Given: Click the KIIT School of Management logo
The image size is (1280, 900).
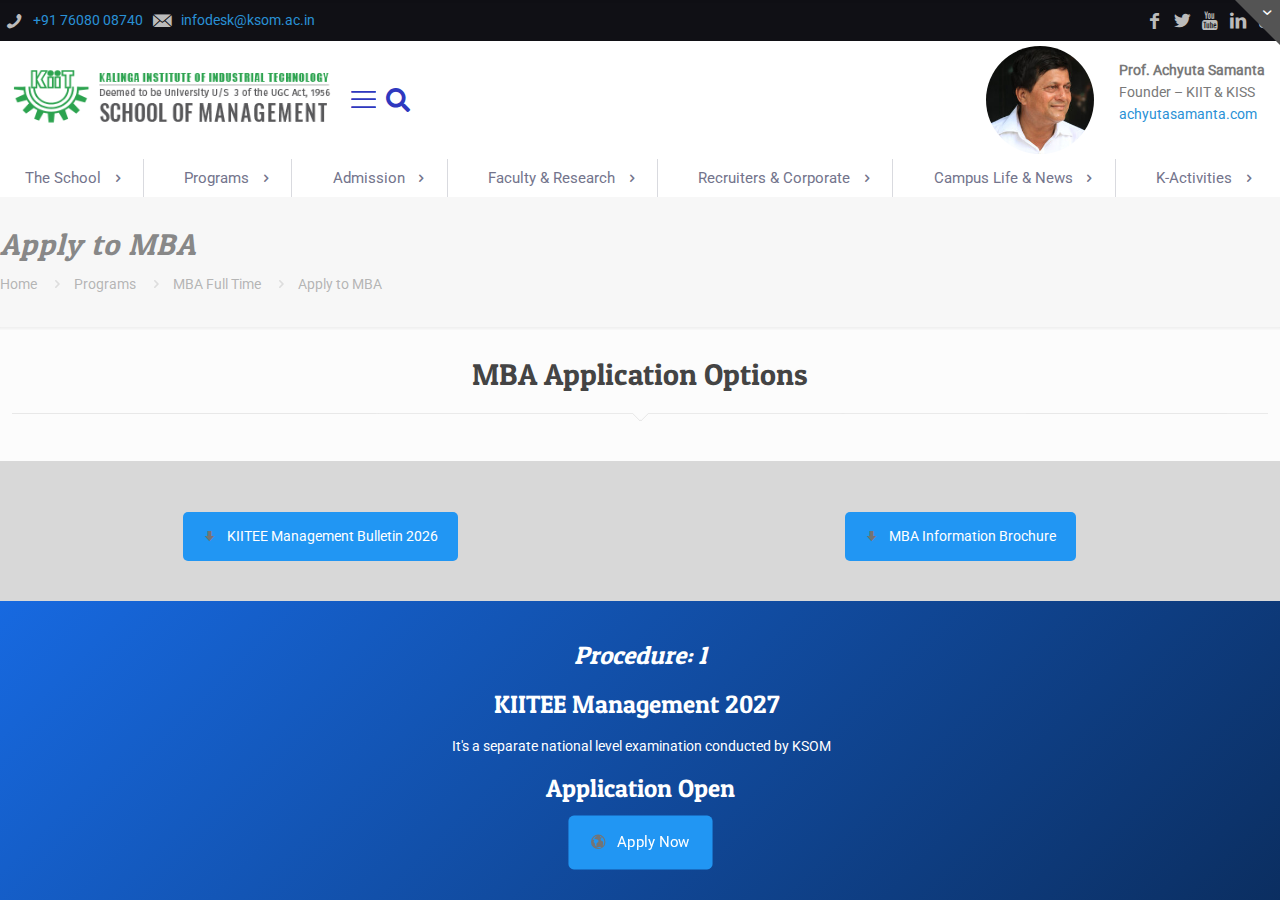Looking at the screenshot, I should (x=171, y=96).
